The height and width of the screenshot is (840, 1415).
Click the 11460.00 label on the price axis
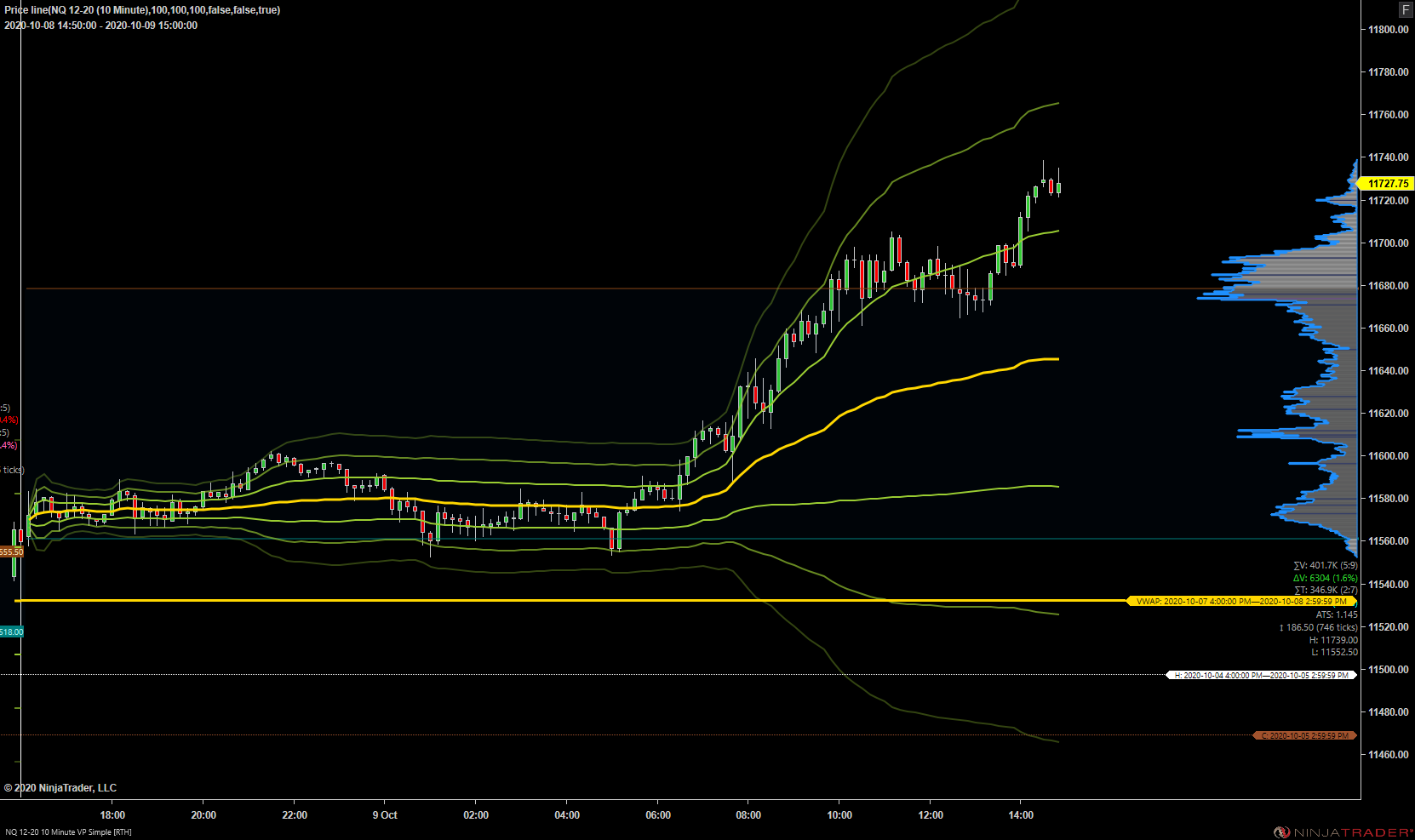pos(1388,755)
